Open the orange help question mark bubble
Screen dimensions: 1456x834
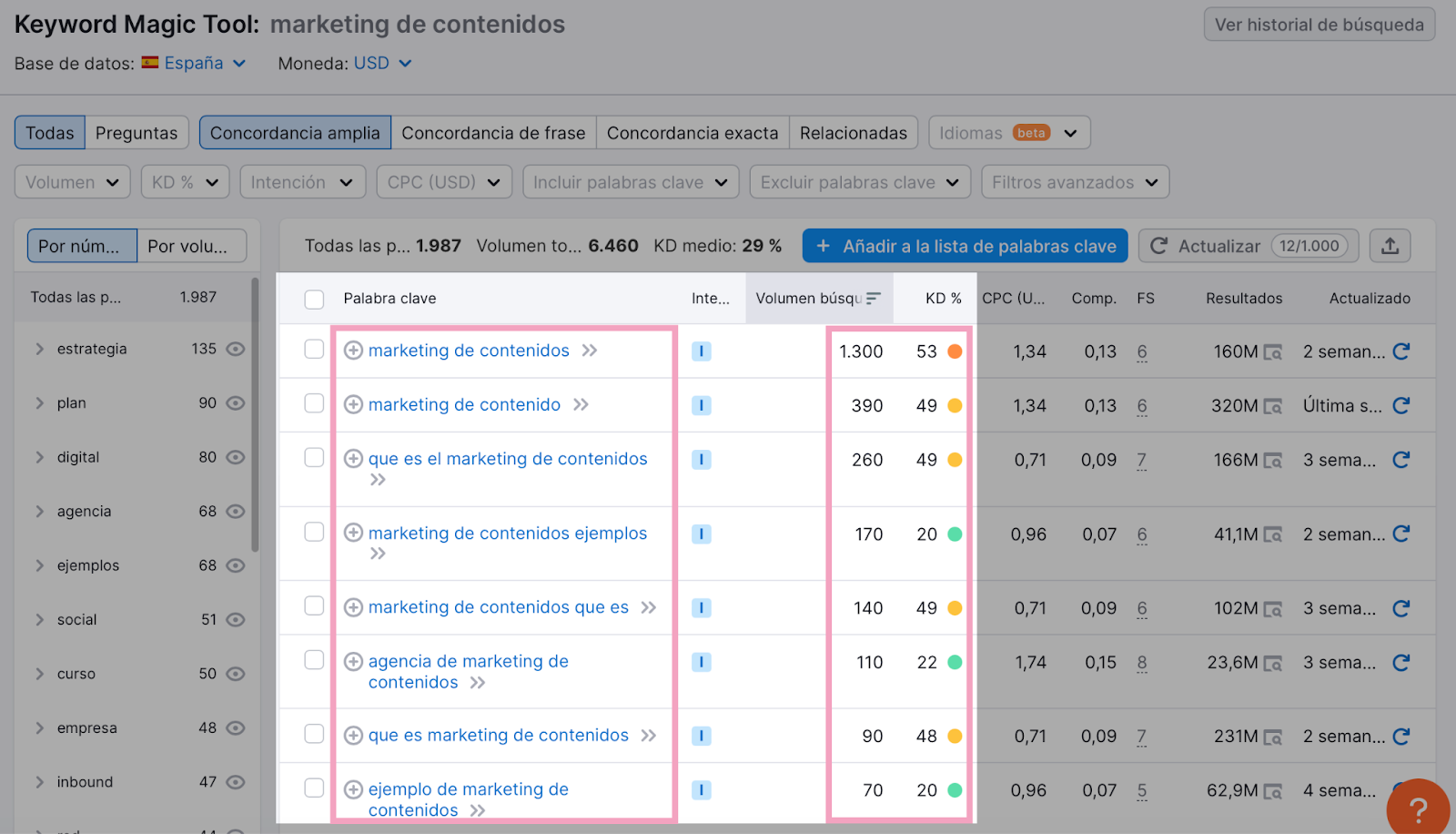pyautogui.click(x=1418, y=809)
